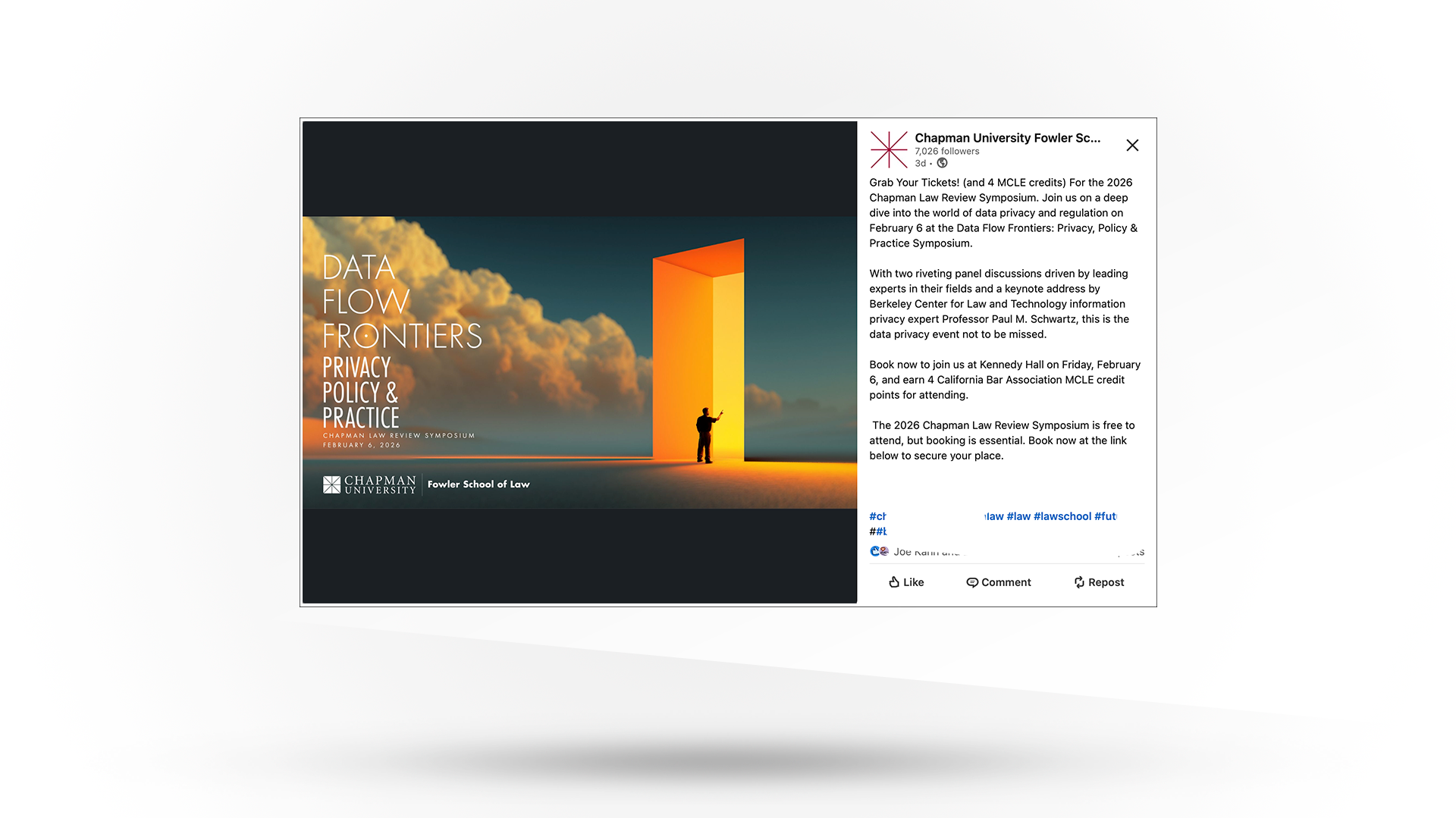The image size is (1456, 818).
Task: Click the Fowler School of Law text
Action: point(479,484)
